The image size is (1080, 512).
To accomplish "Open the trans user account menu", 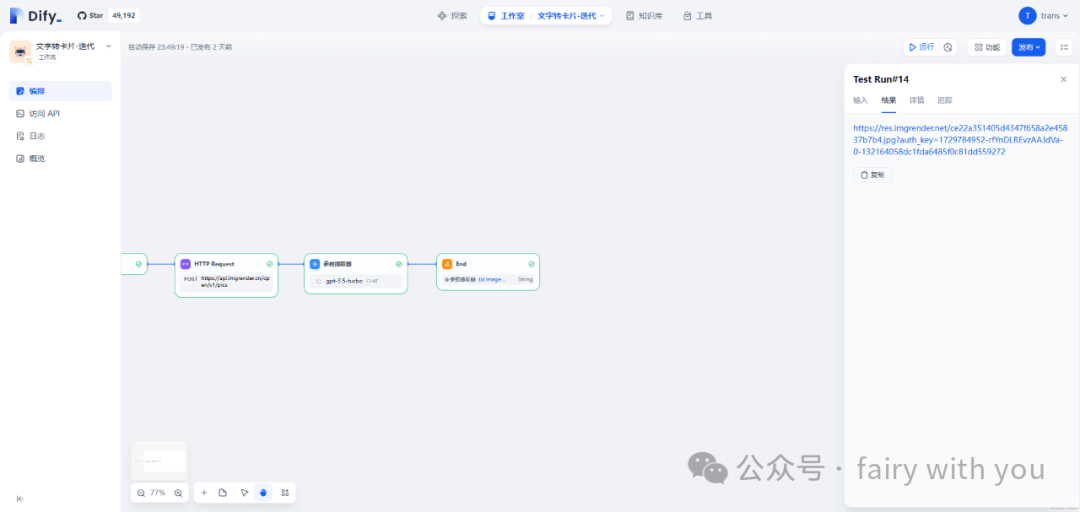I will tap(1043, 16).
